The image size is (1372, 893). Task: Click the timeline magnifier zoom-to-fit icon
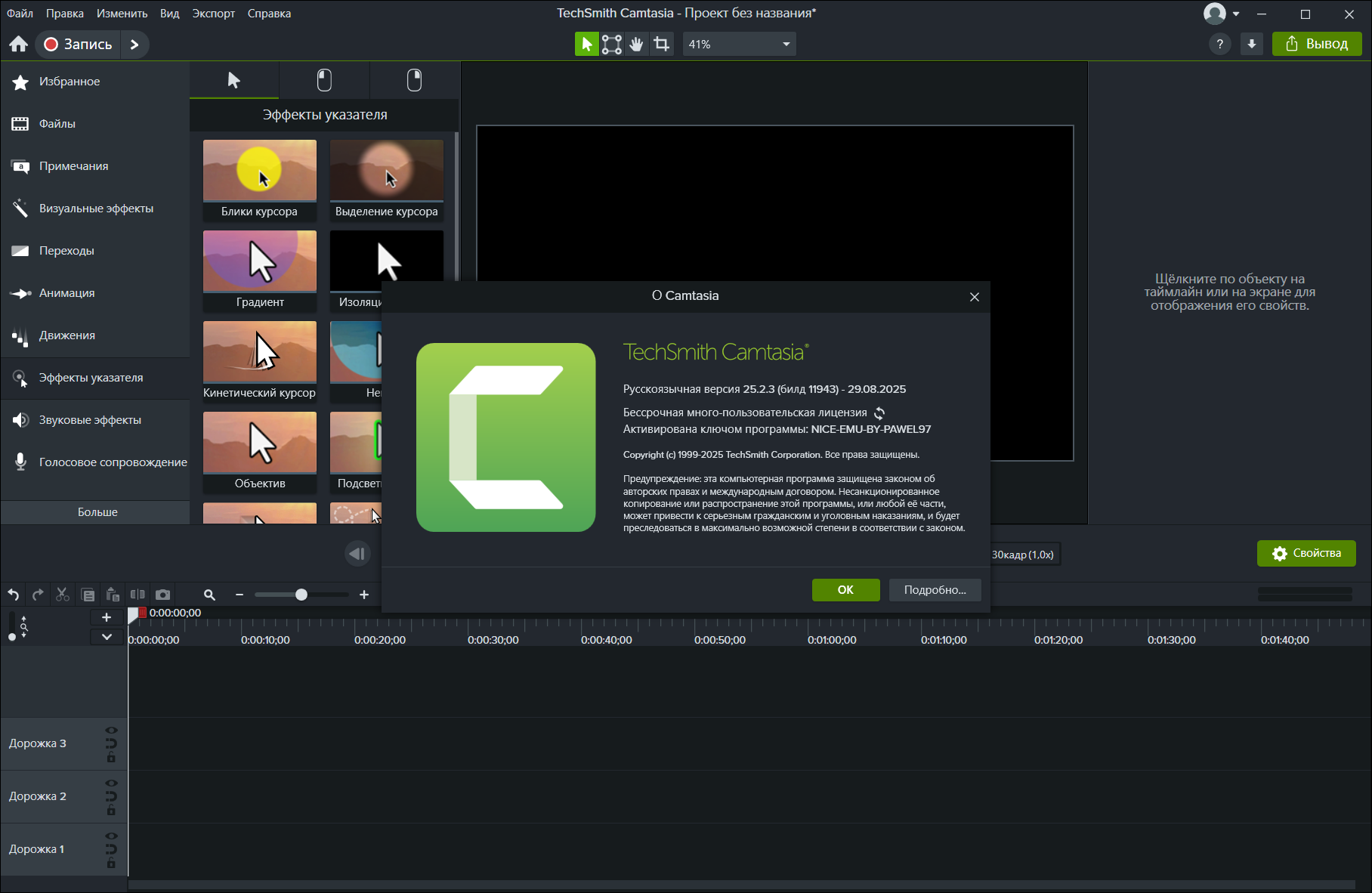coord(209,595)
